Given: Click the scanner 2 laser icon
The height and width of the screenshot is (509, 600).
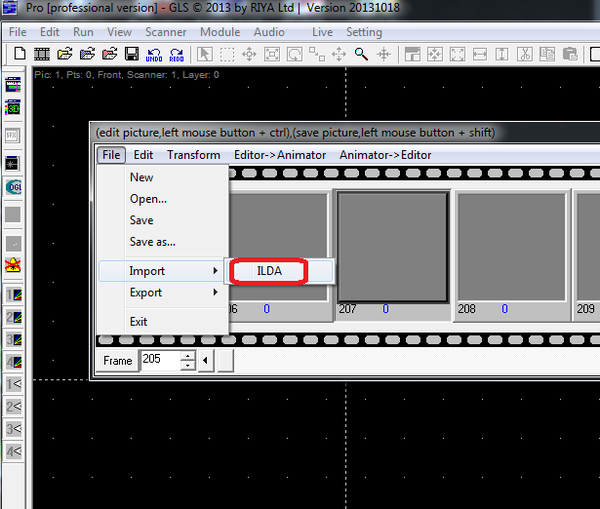Looking at the screenshot, I should tap(14, 317).
